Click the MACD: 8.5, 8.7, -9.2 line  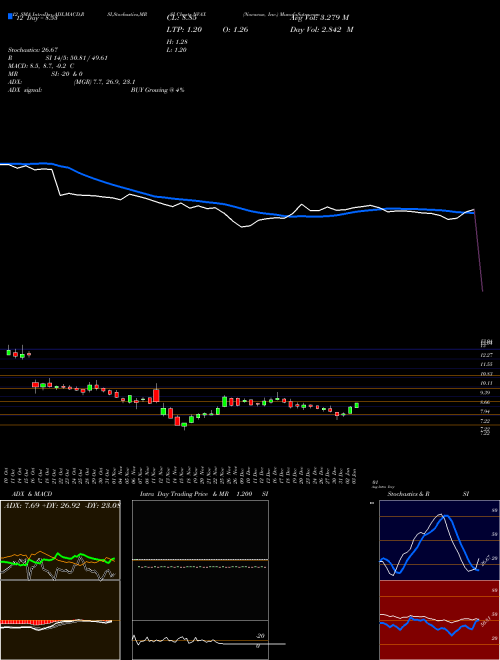click(x=41, y=66)
